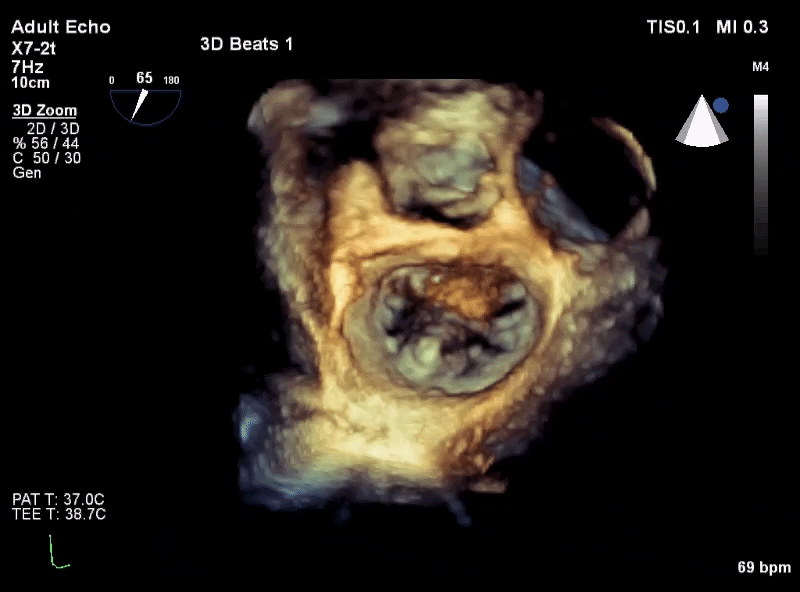This screenshot has width=800, height=592.
Task: Click the MI 0.3 mechanical index readout
Action: (742, 27)
